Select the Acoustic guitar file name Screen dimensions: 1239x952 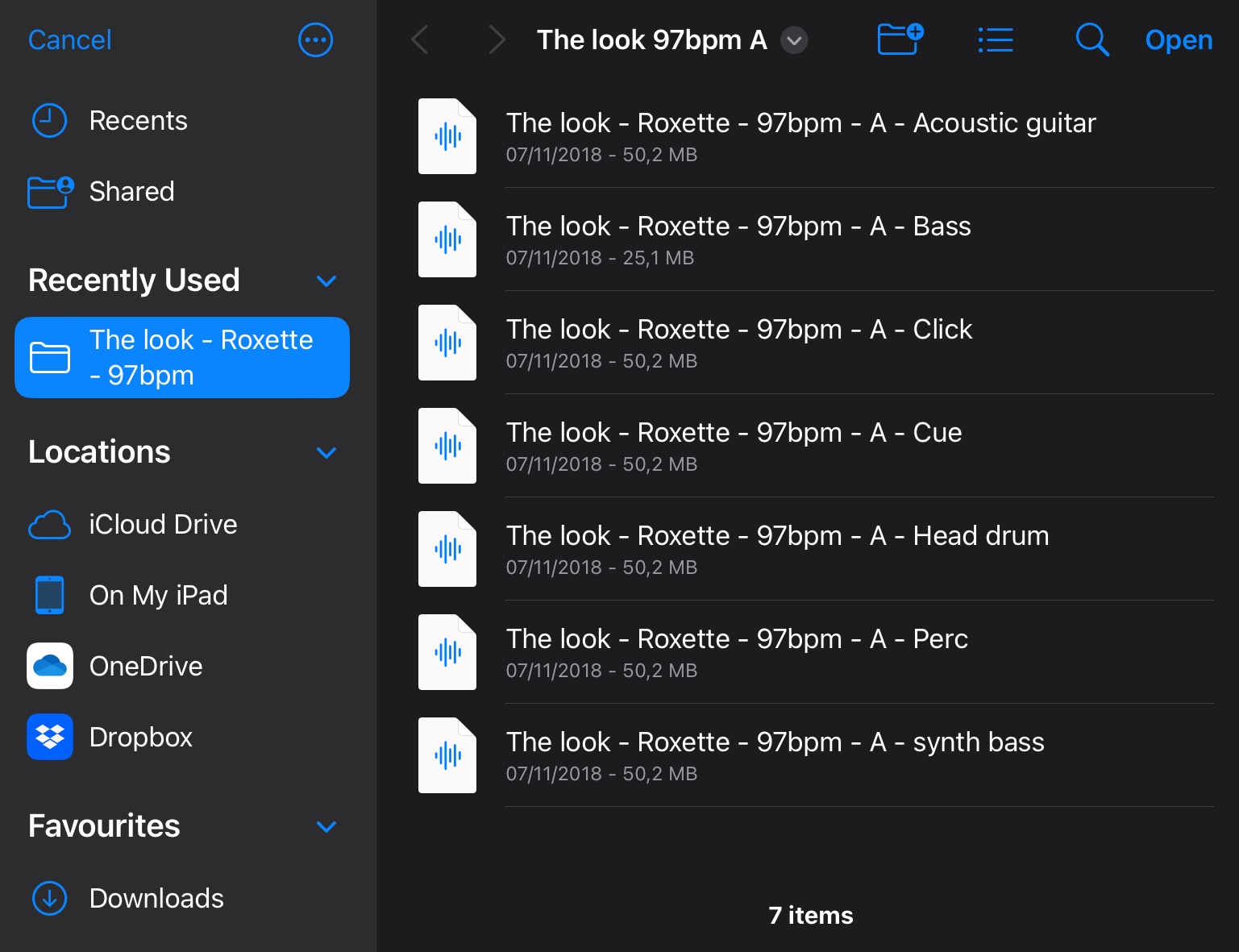point(800,123)
